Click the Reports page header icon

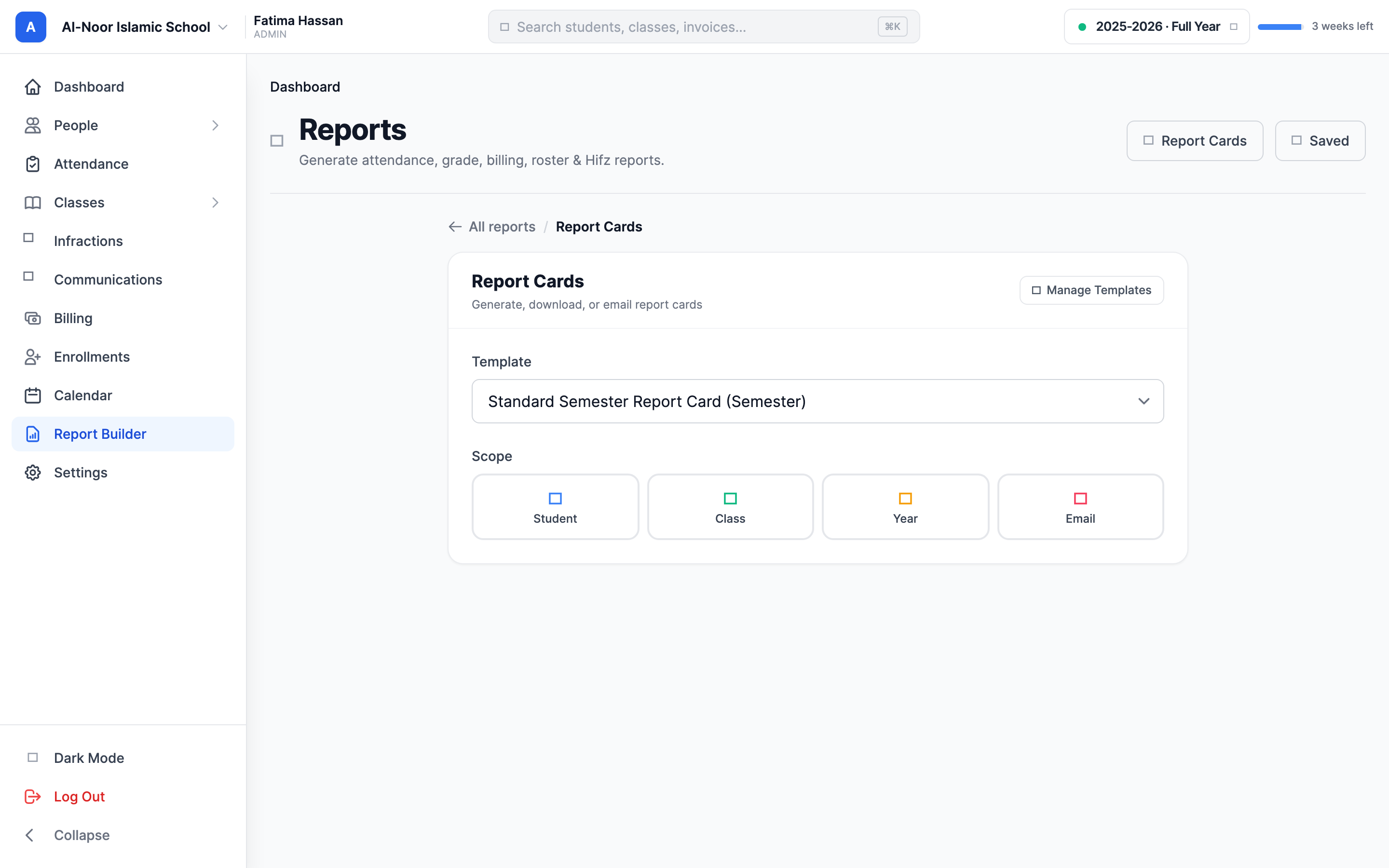[x=277, y=141]
